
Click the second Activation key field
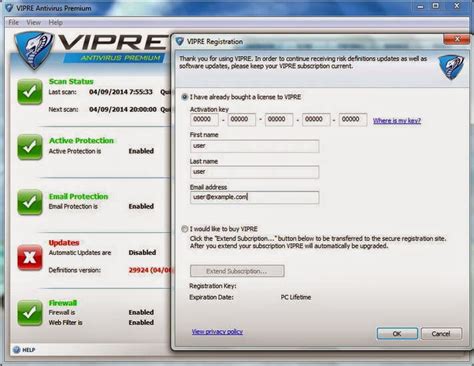(242, 120)
